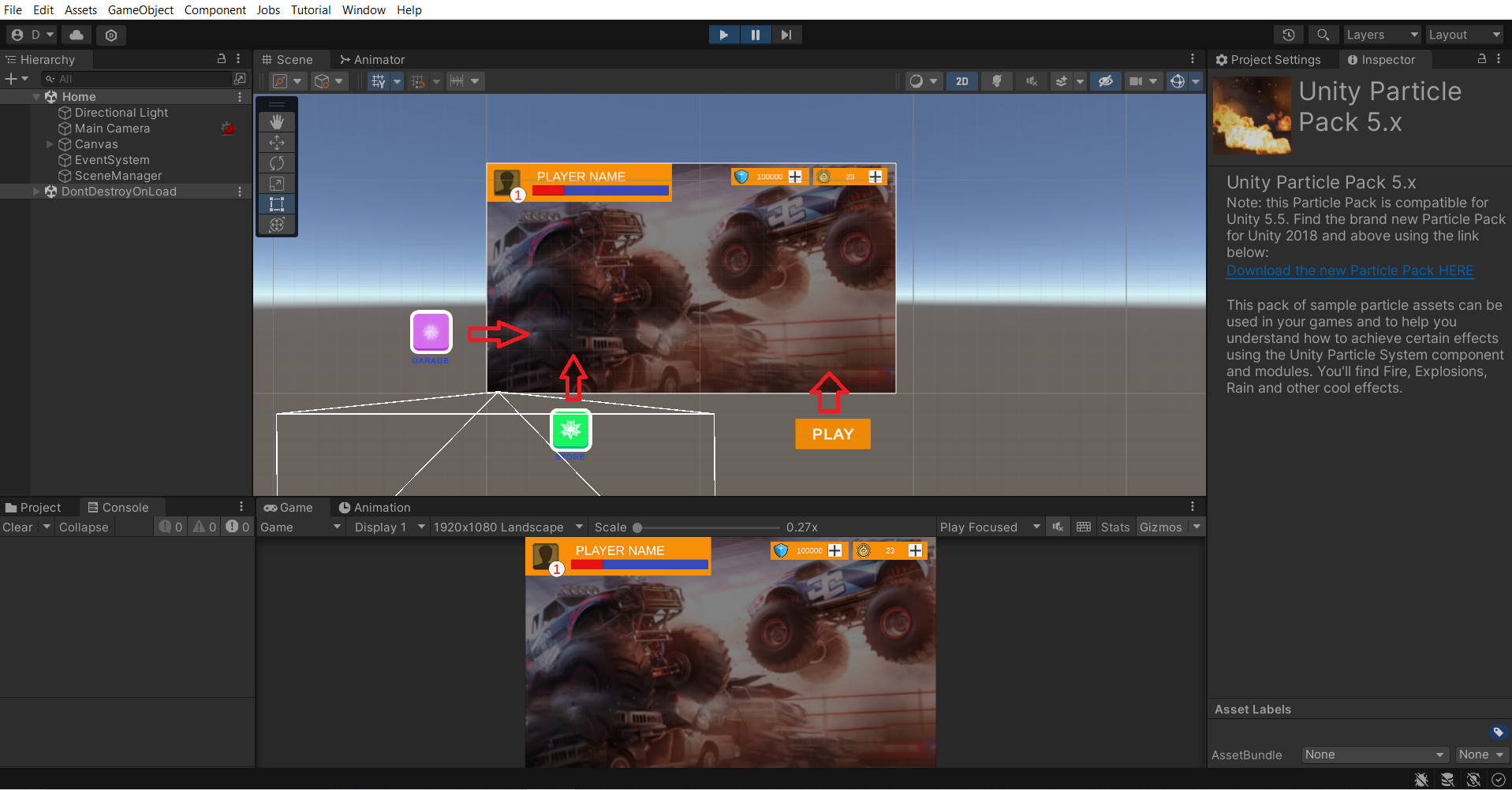Switch to the Console tab
Screen dimensions: 1512x790
pyautogui.click(x=118, y=508)
